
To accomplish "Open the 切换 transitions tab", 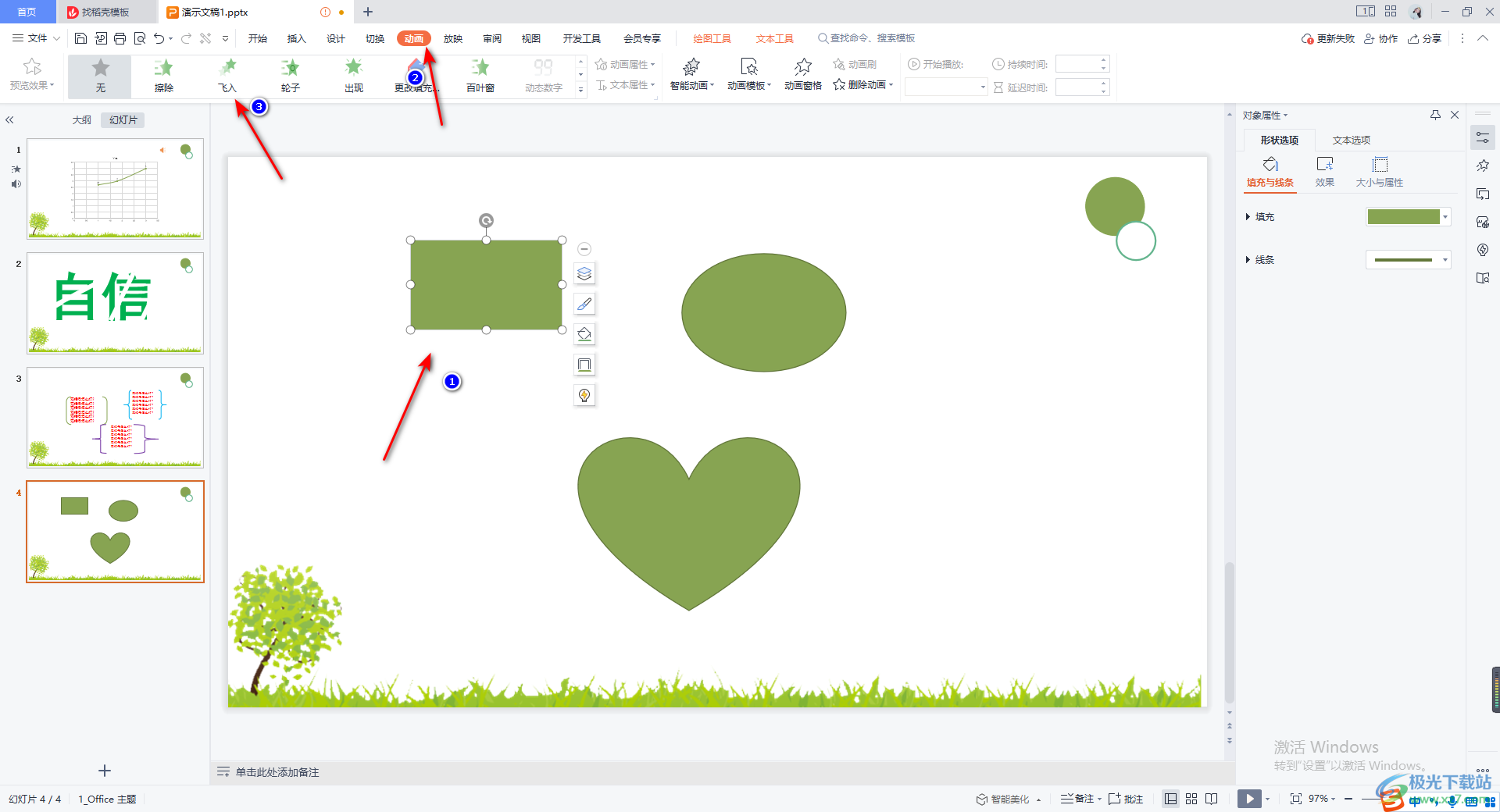I will click(375, 38).
